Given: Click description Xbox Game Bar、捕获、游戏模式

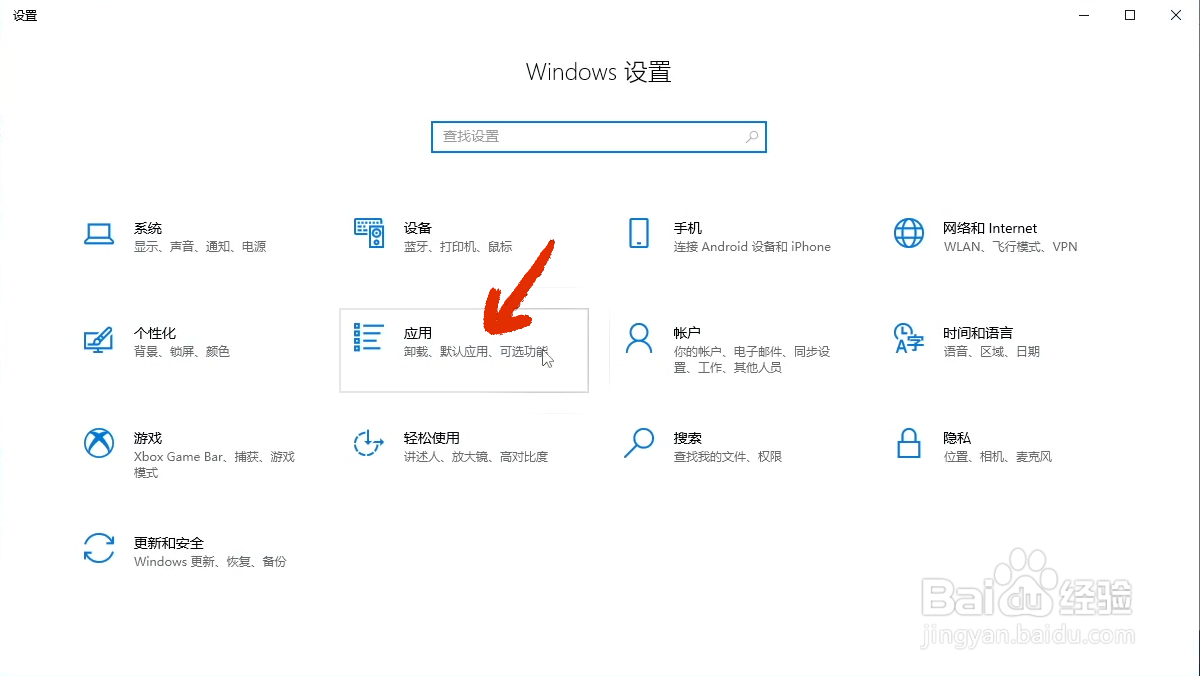Looking at the screenshot, I should point(214,465).
